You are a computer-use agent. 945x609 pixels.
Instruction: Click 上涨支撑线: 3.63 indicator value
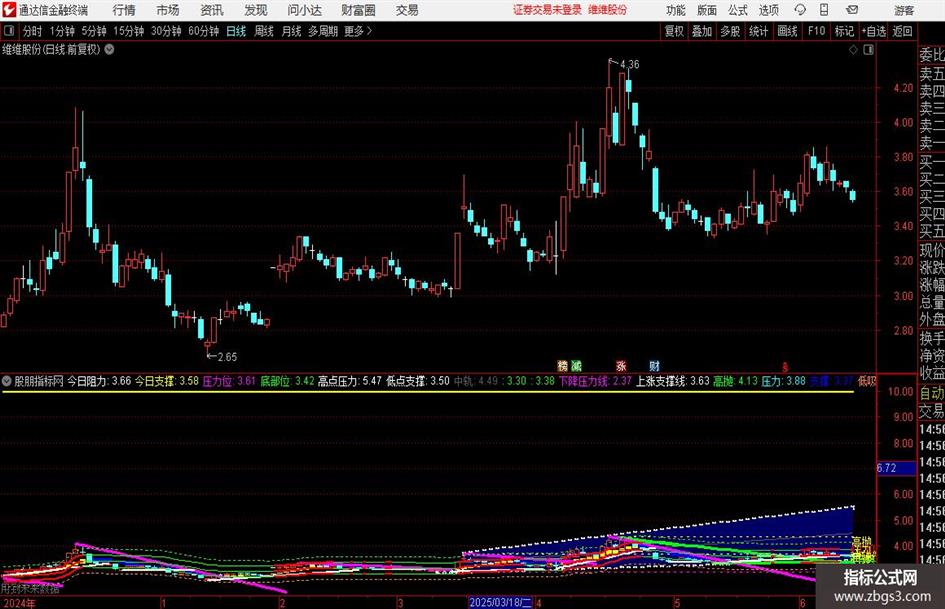pyautogui.click(x=673, y=381)
